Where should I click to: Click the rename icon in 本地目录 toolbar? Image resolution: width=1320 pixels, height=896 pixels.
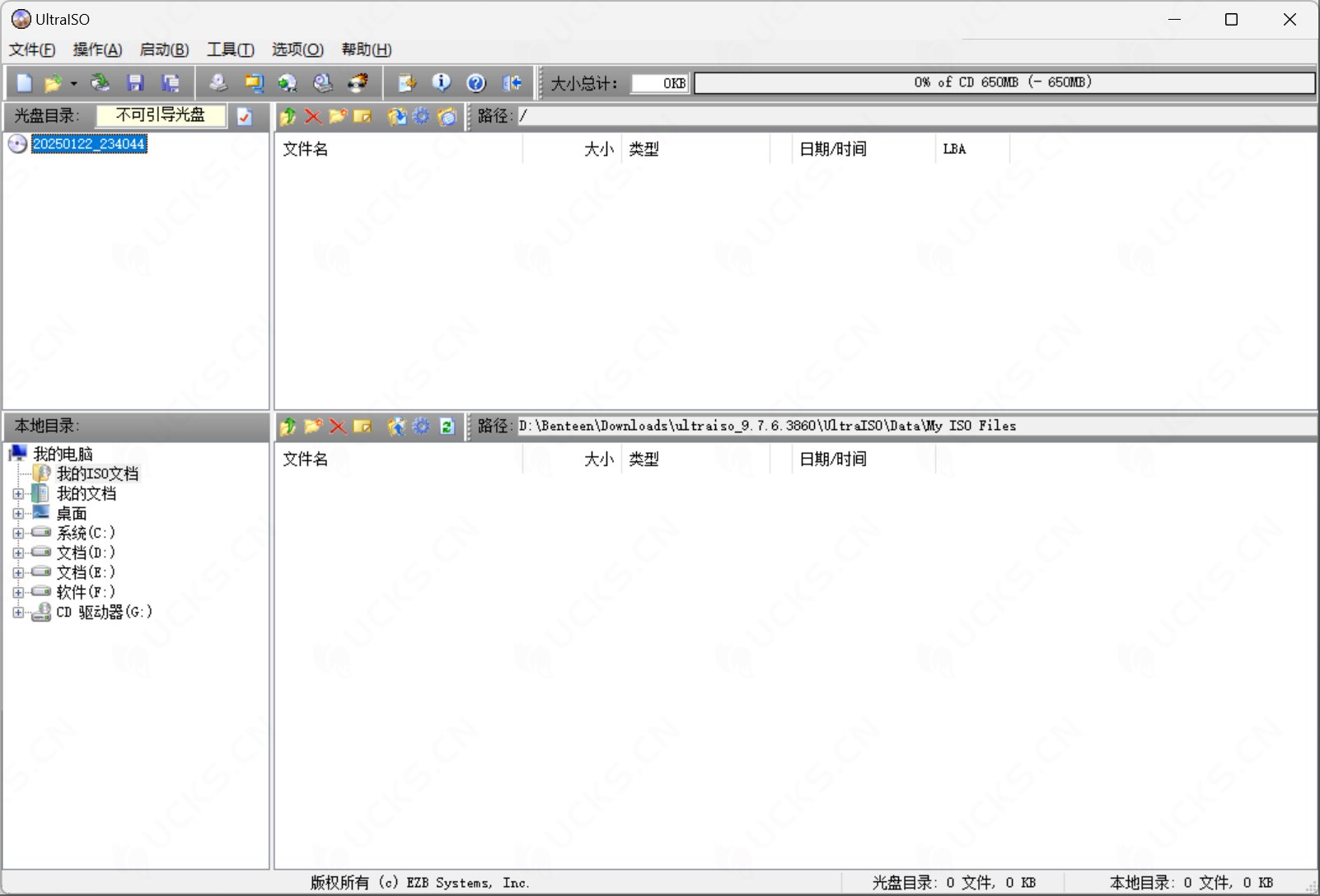tap(363, 426)
